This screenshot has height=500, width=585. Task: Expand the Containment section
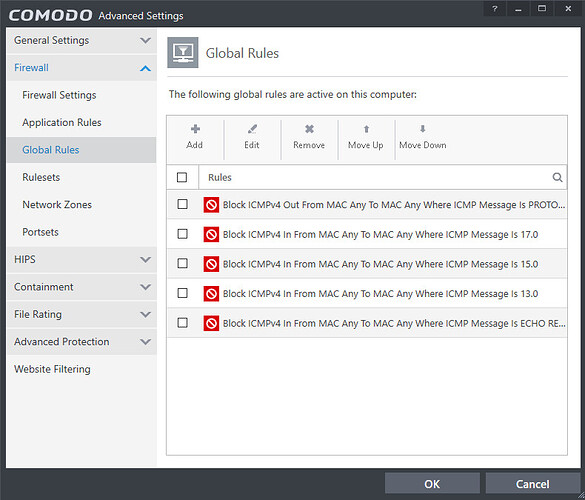[145, 287]
